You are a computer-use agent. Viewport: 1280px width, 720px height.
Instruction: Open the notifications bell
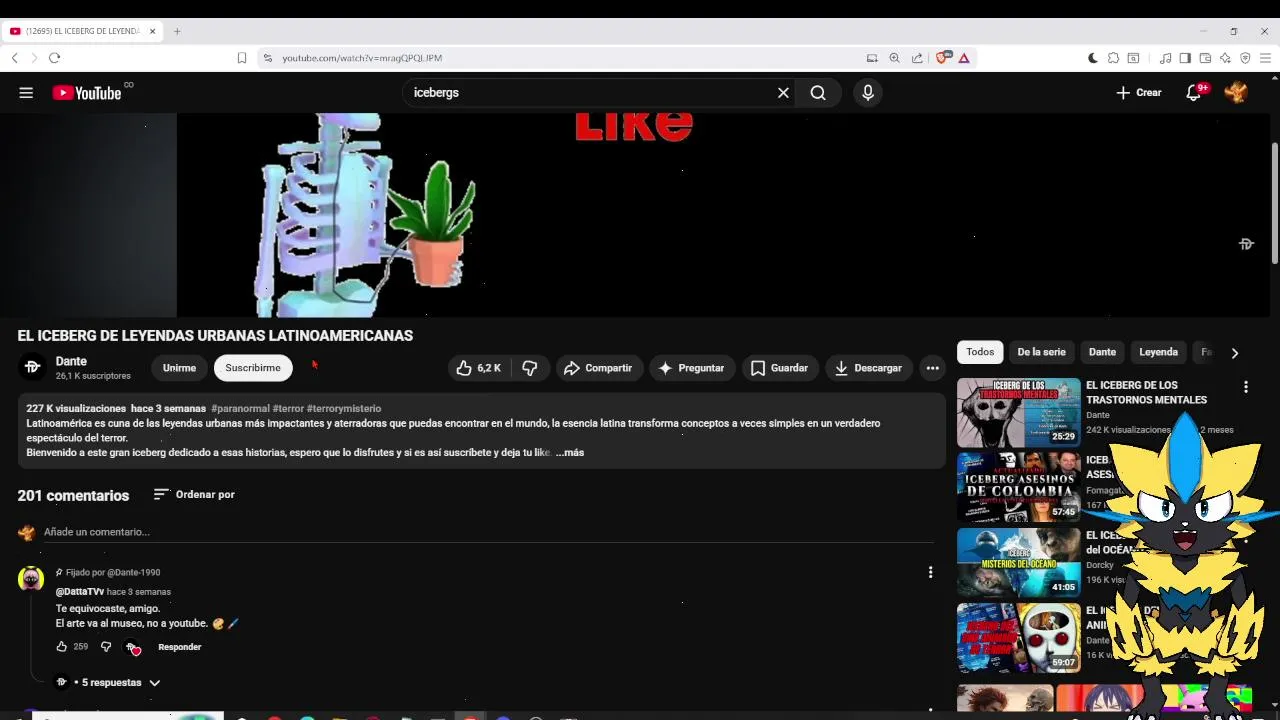1193,93
